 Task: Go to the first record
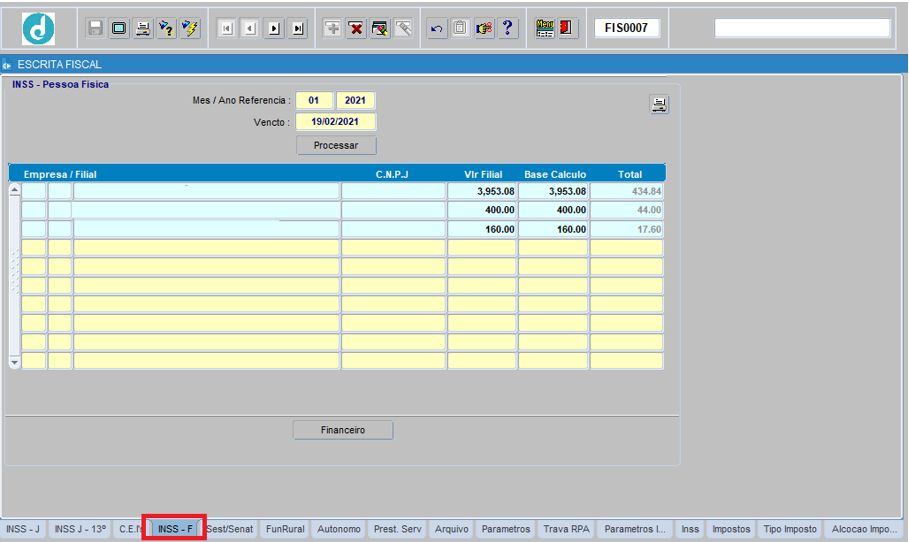(x=226, y=29)
